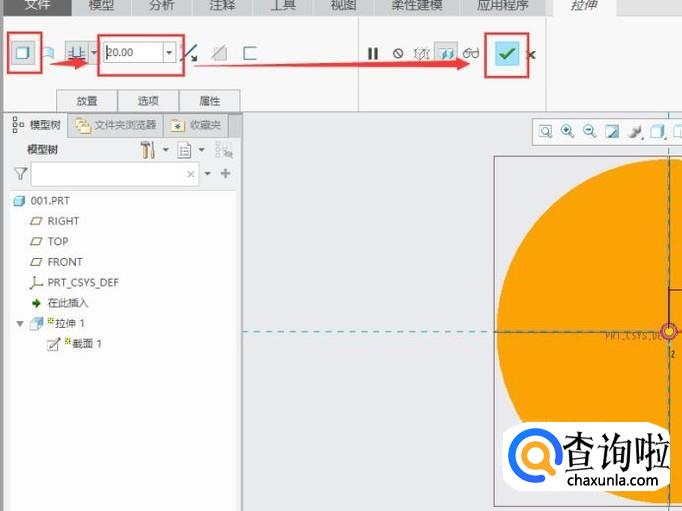
Task: Click the tree column display icon
Action: pyautogui.click(x=224, y=150)
